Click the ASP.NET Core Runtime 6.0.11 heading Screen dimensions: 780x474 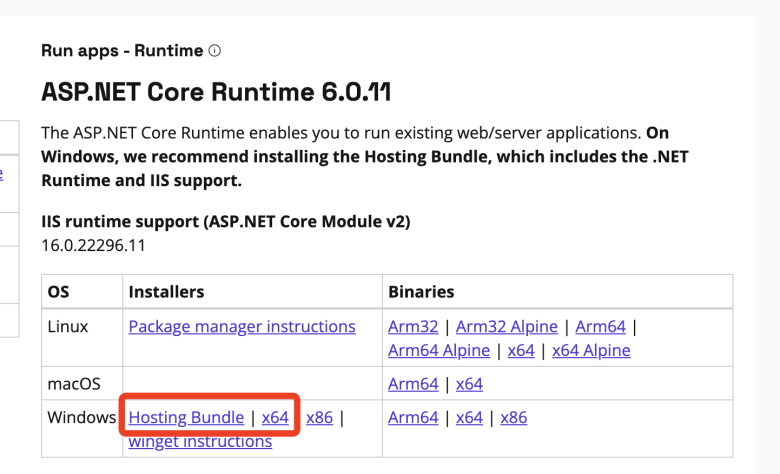click(216, 93)
